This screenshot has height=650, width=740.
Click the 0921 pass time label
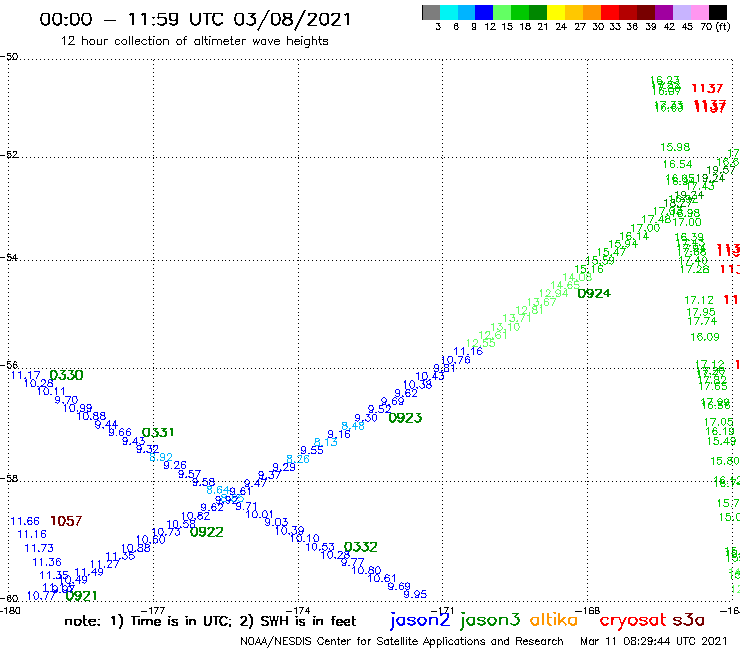point(82,596)
